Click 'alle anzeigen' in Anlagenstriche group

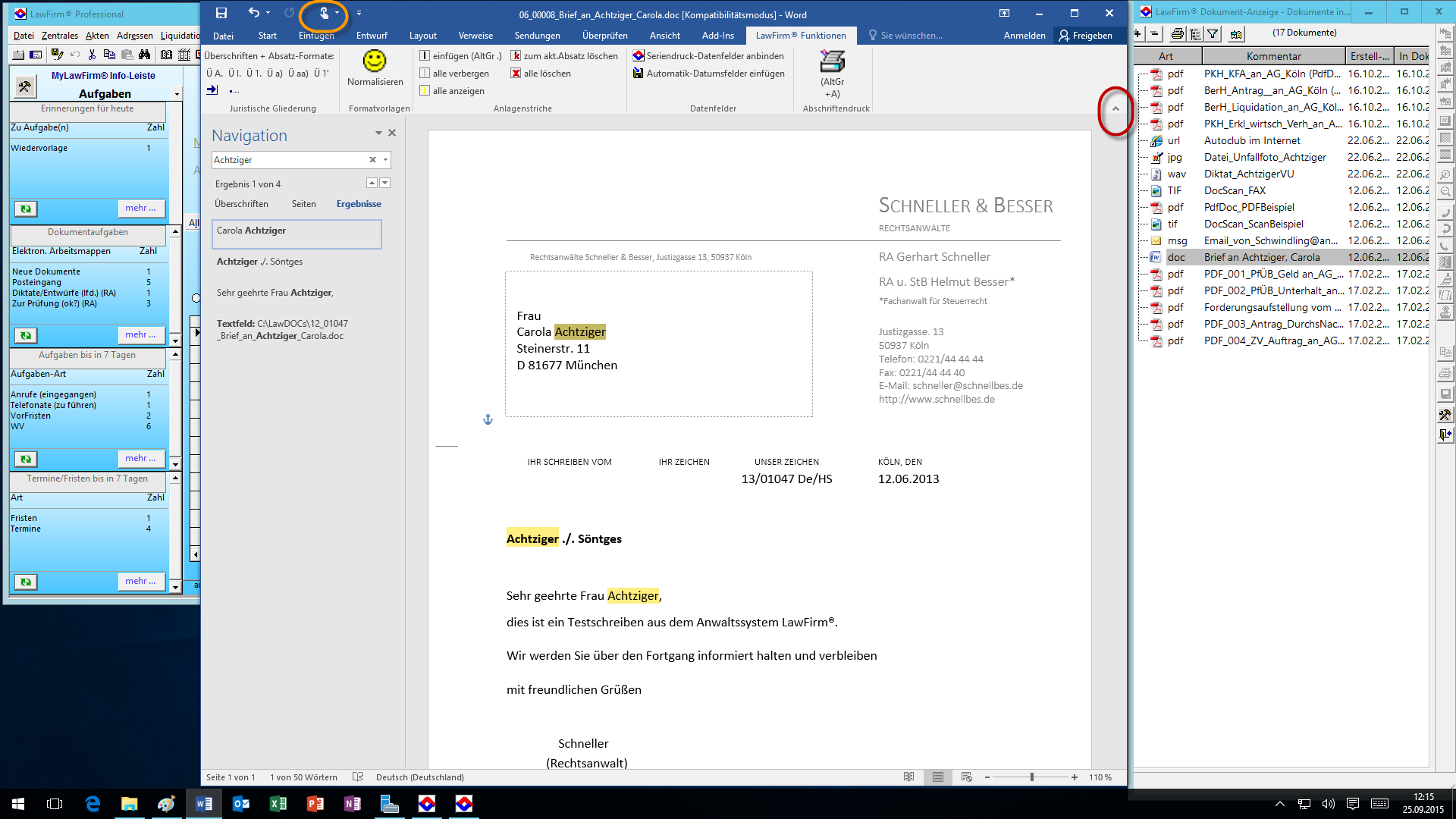(457, 91)
